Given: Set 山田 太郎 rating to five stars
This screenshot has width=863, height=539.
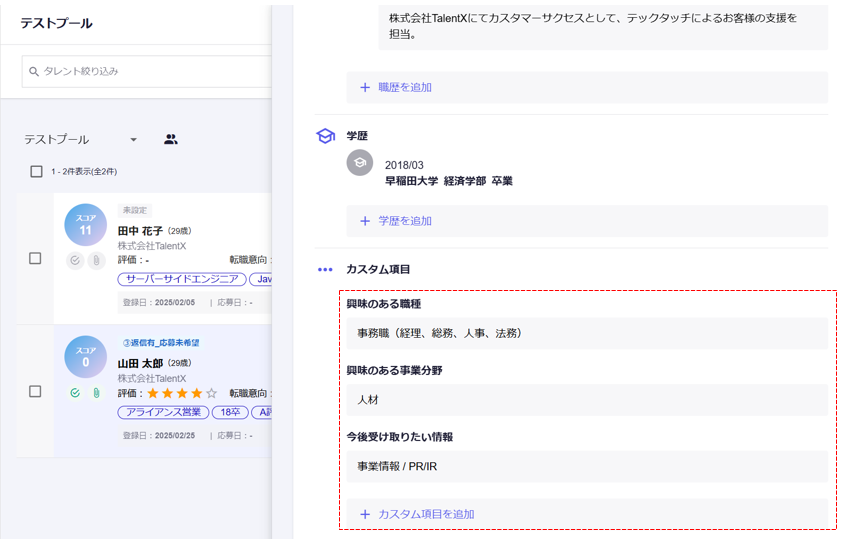Looking at the screenshot, I should (x=211, y=394).
